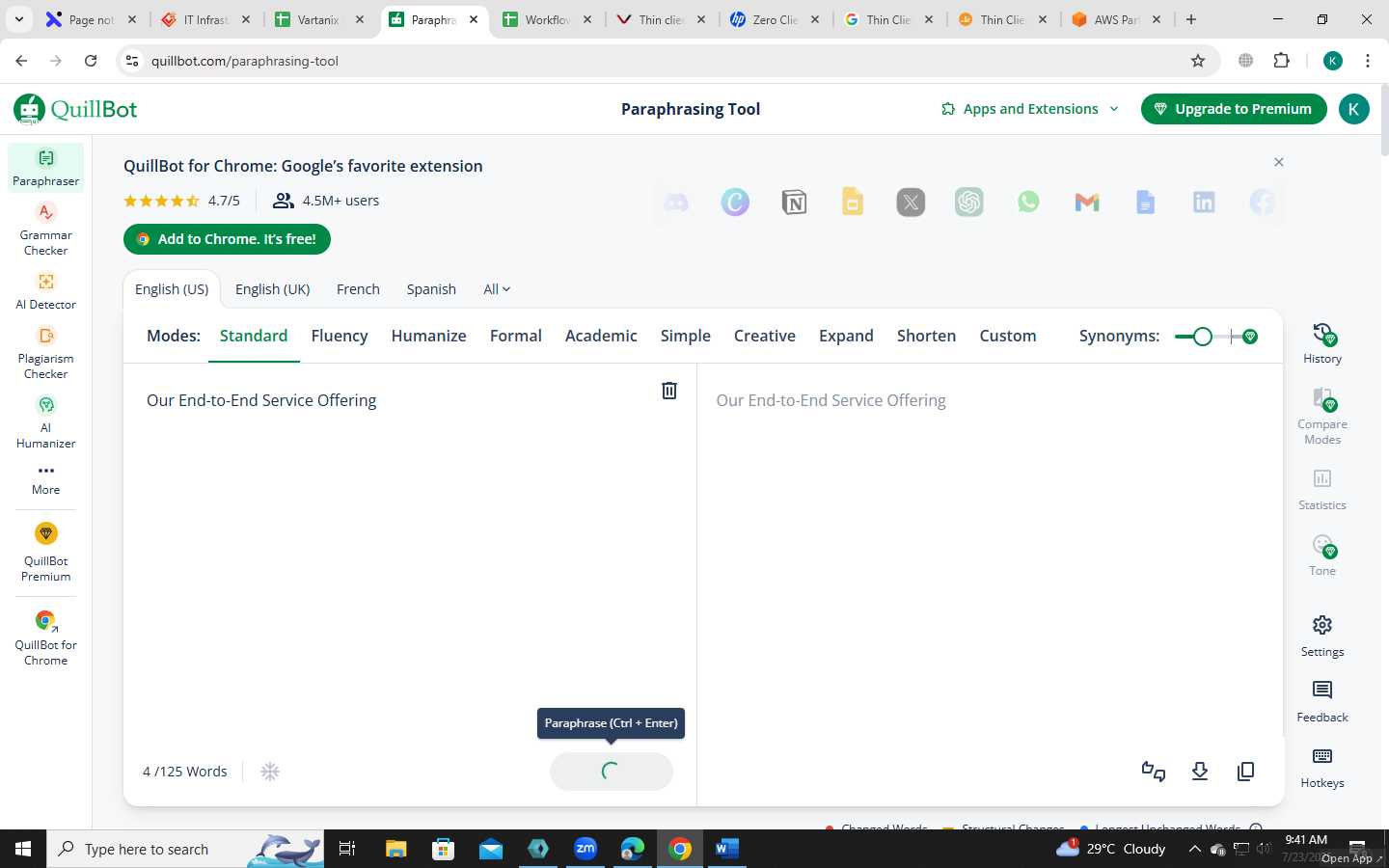Image resolution: width=1389 pixels, height=868 pixels.
Task: Click the freeze words snowflake icon
Action: [x=270, y=772]
